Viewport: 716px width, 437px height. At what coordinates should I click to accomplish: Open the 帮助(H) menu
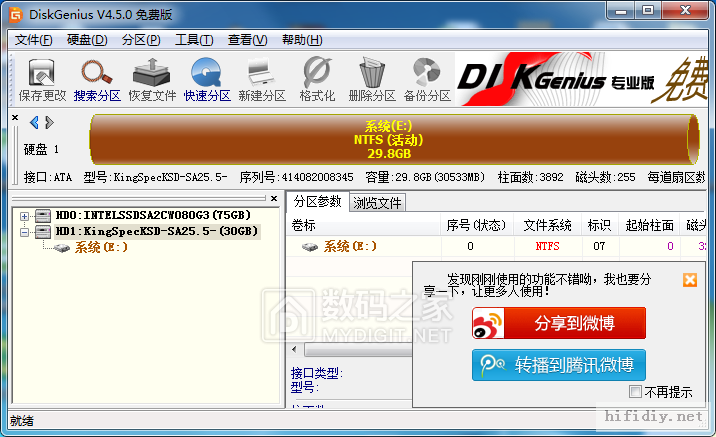click(302, 40)
